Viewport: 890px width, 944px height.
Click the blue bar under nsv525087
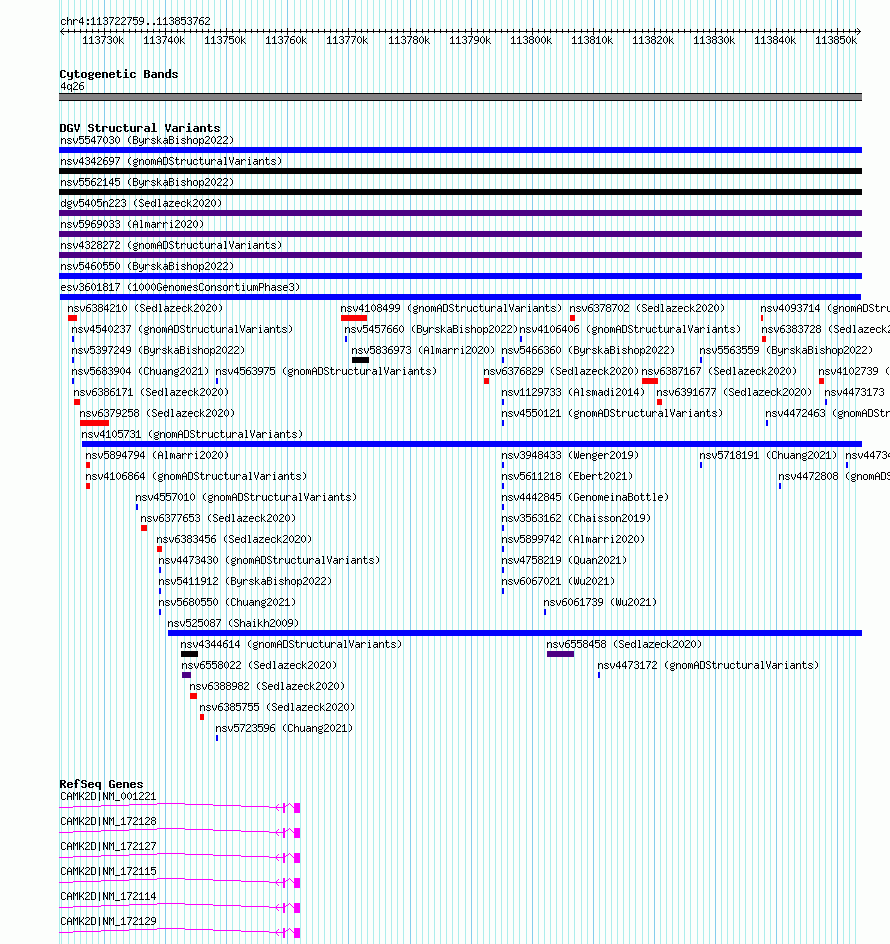coord(515,633)
